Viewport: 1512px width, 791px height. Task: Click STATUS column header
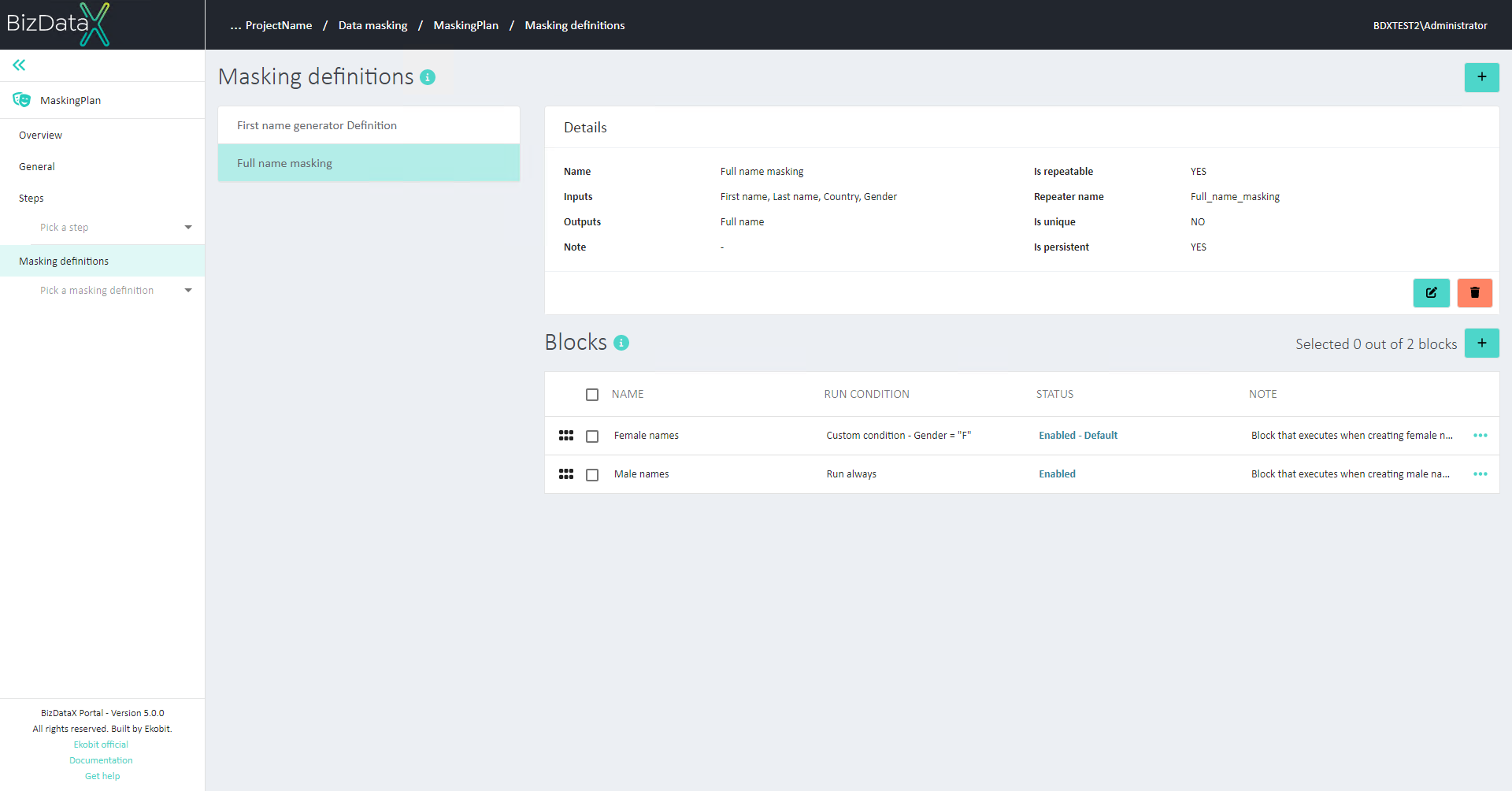tap(1054, 395)
